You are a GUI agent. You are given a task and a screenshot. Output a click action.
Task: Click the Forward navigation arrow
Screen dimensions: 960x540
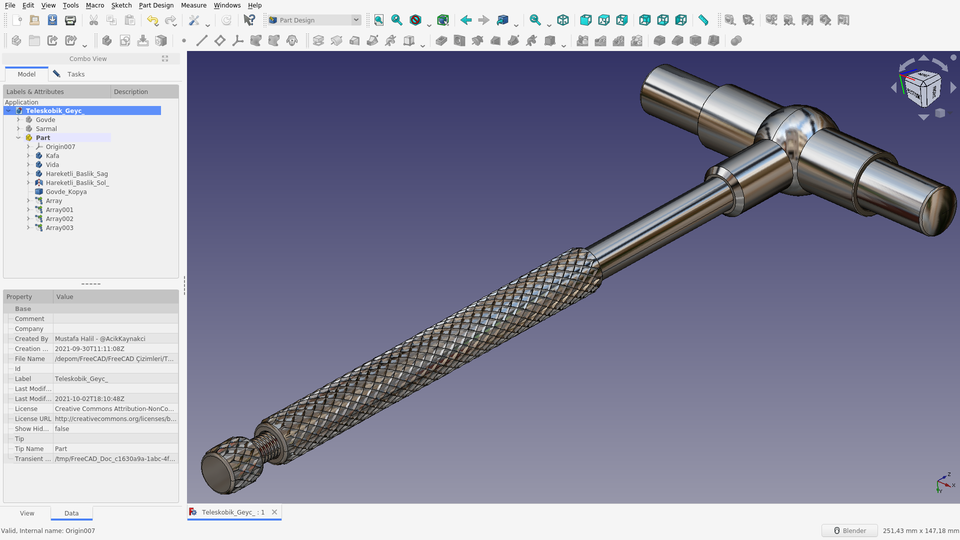pyautogui.click(x=484, y=20)
